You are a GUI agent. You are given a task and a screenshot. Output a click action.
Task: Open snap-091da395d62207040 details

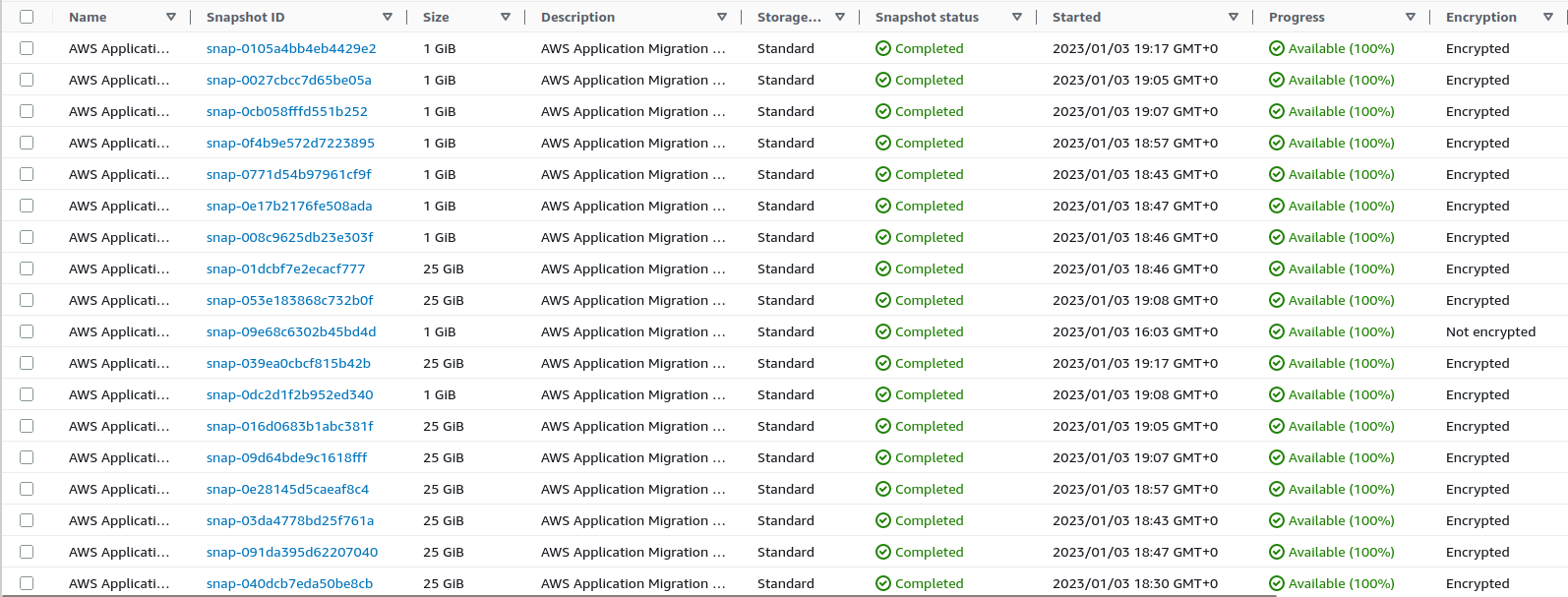coord(291,552)
